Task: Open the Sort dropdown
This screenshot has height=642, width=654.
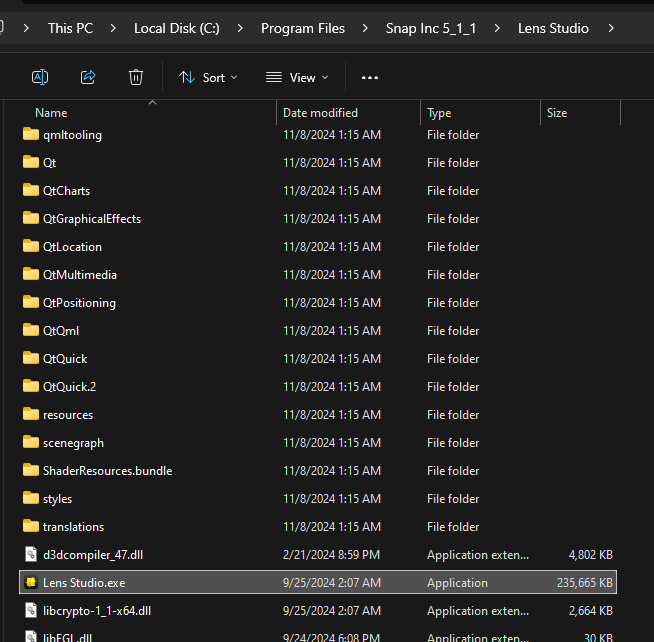Action: (x=208, y=78)
